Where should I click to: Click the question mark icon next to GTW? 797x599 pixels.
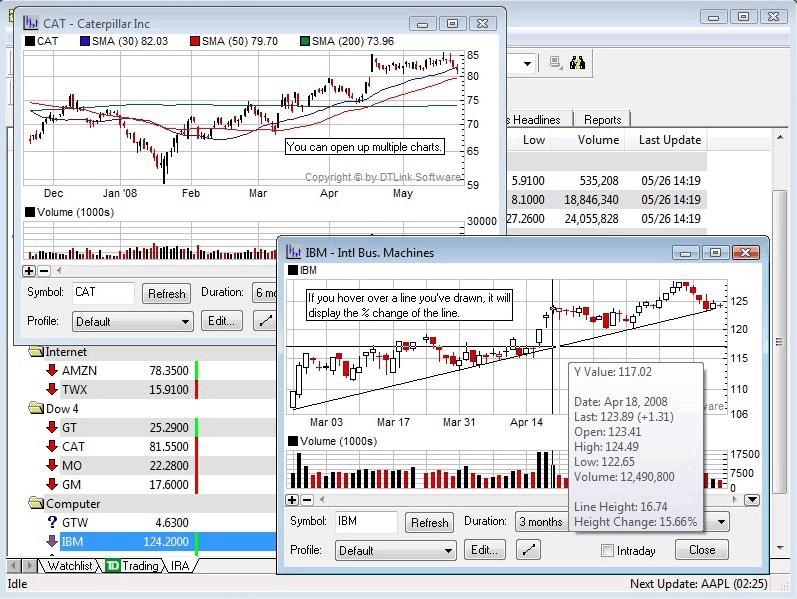pos(52,522)
